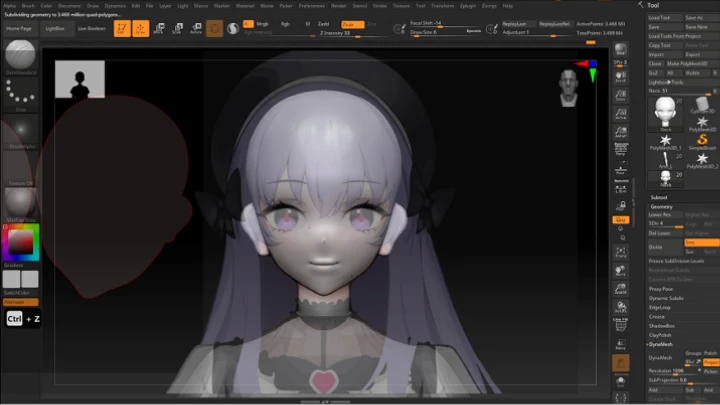Collapse the DynaMesh subsection
This screenshot has width=720, height=405.
coord(660,344)
